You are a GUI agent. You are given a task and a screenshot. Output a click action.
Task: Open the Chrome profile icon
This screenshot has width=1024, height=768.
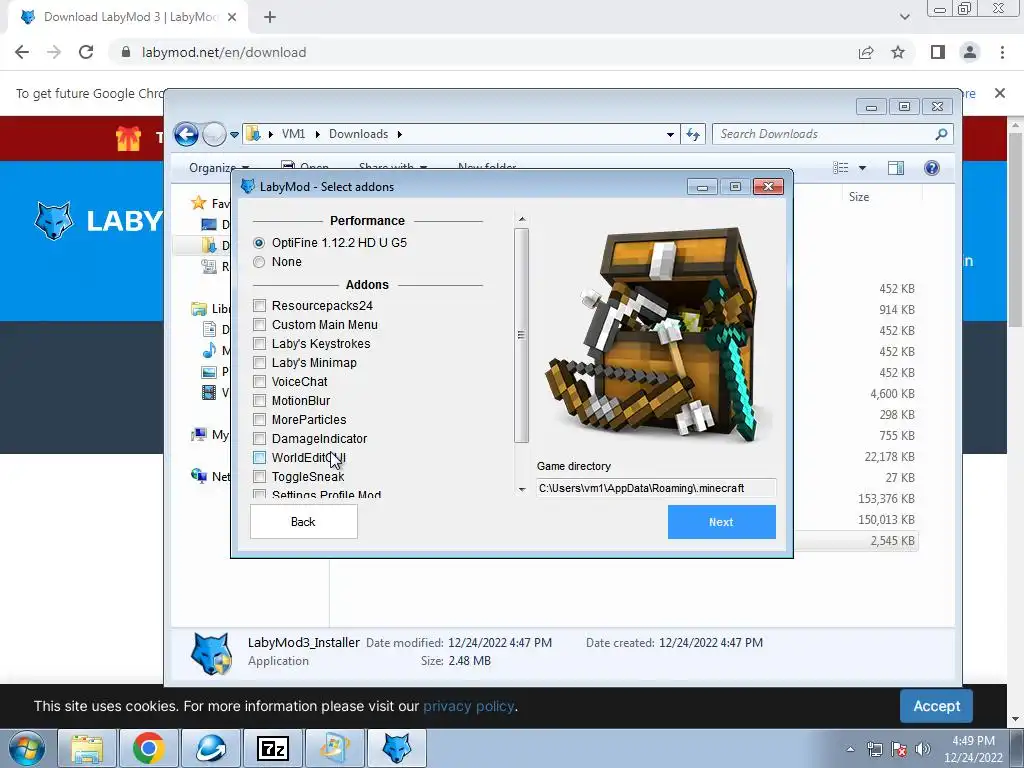pyautogui.click(x=970, y=52)
